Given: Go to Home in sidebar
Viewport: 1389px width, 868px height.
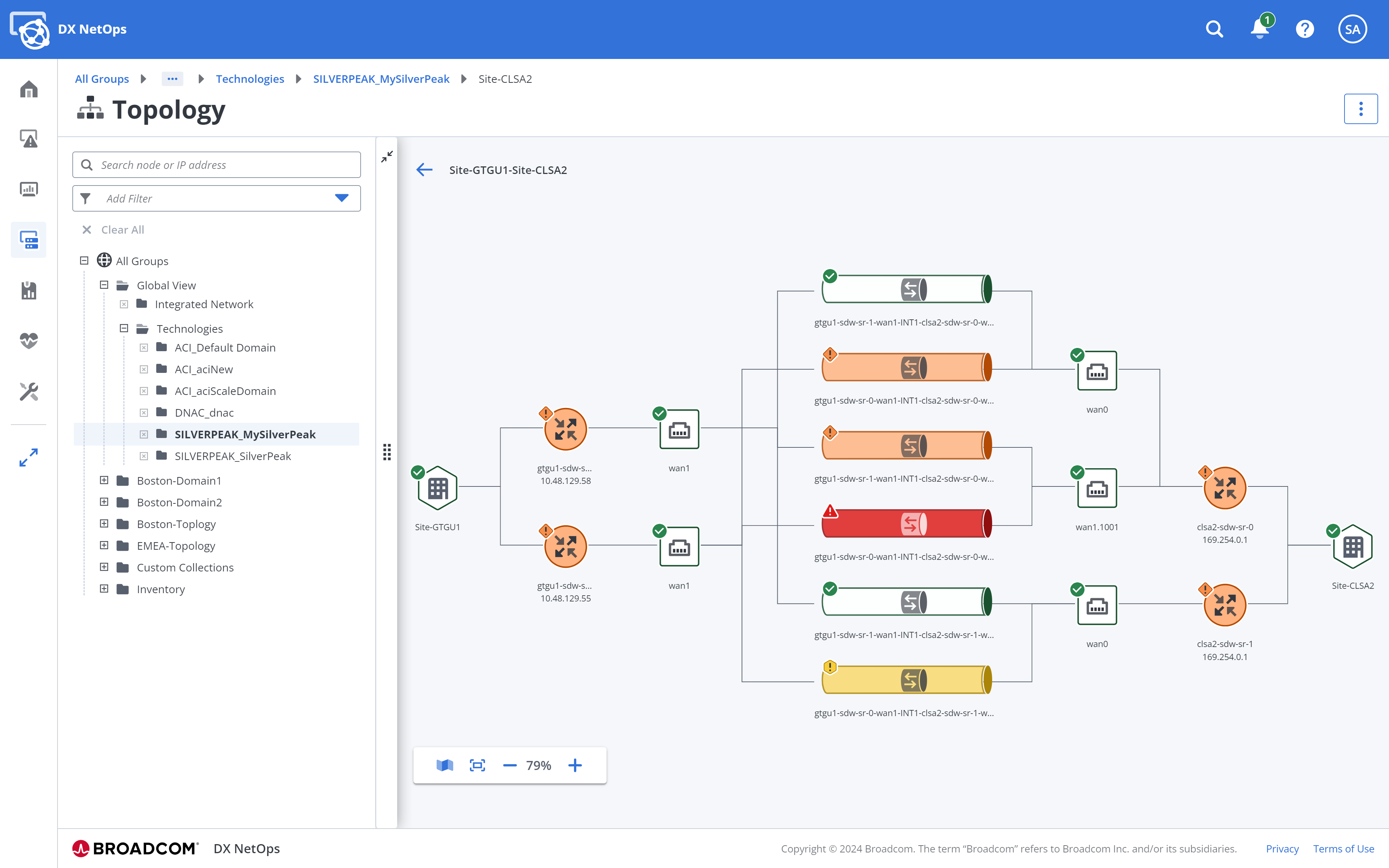Looking at the screenshot, I should tap(29, 89).
